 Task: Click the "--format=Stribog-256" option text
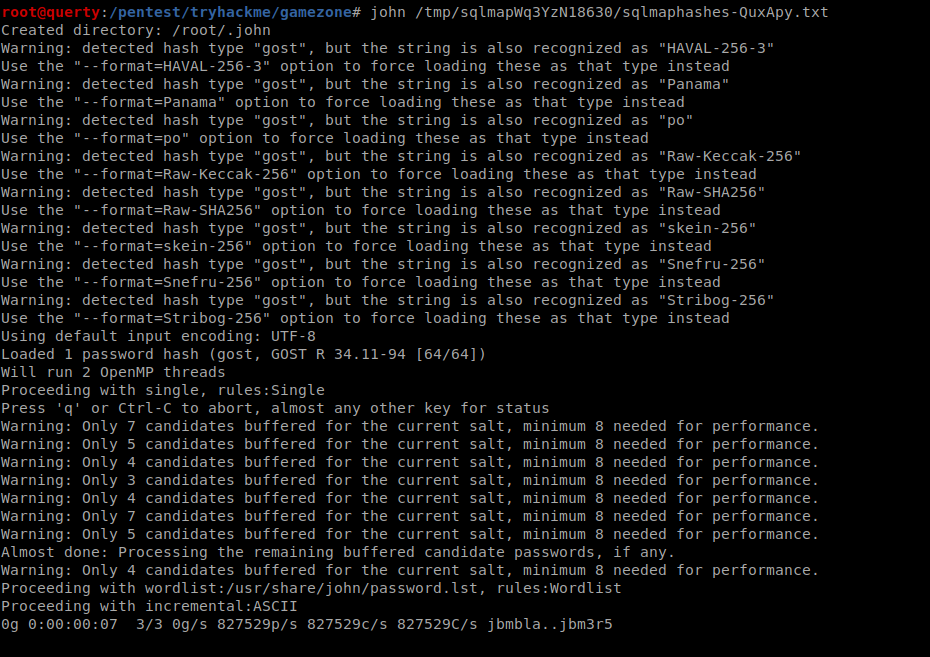[x=172, y=318]
